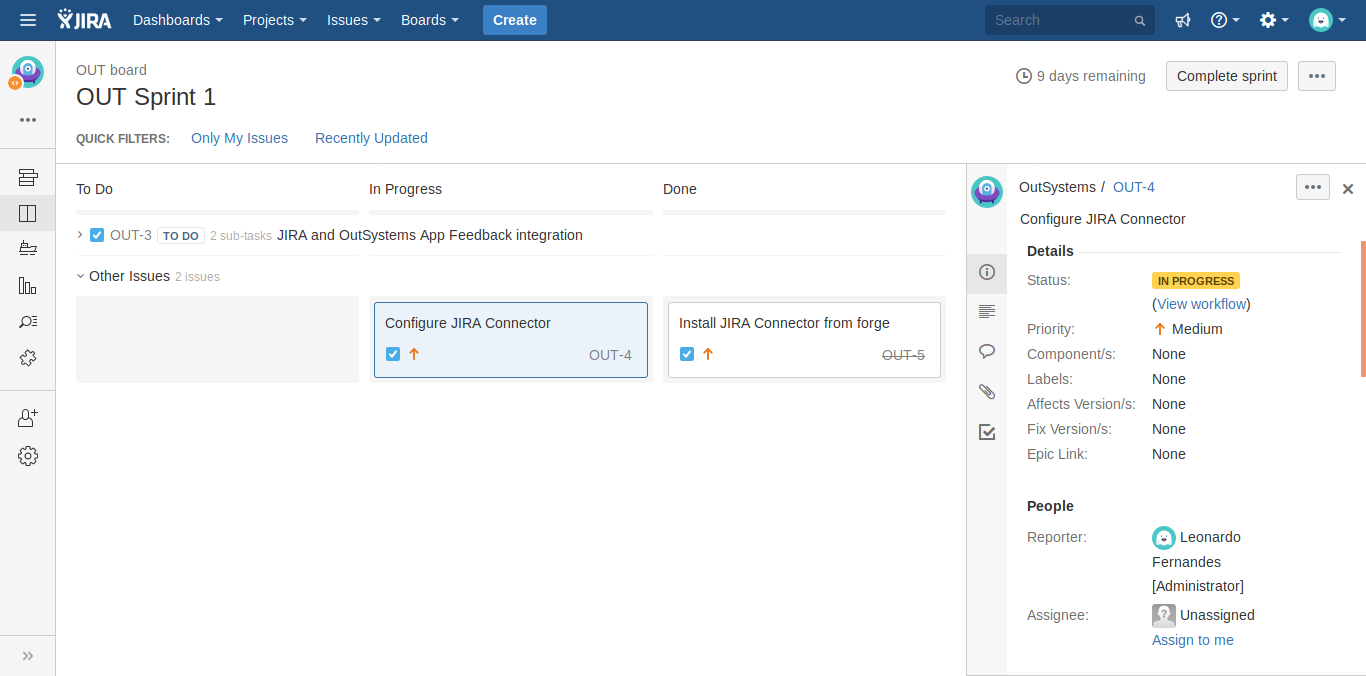1366x676 pixels.
Task: Select the Active sprints board icon
Action: tap(27, 212)
